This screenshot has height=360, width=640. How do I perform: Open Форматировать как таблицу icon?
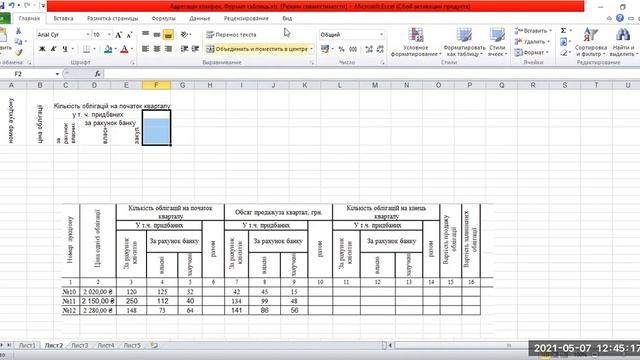coord(464,35)
